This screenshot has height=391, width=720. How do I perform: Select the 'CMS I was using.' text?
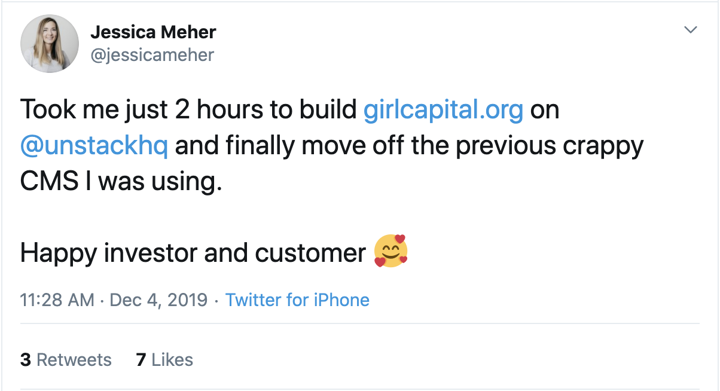pyautogui.click(x=121, y=181)
